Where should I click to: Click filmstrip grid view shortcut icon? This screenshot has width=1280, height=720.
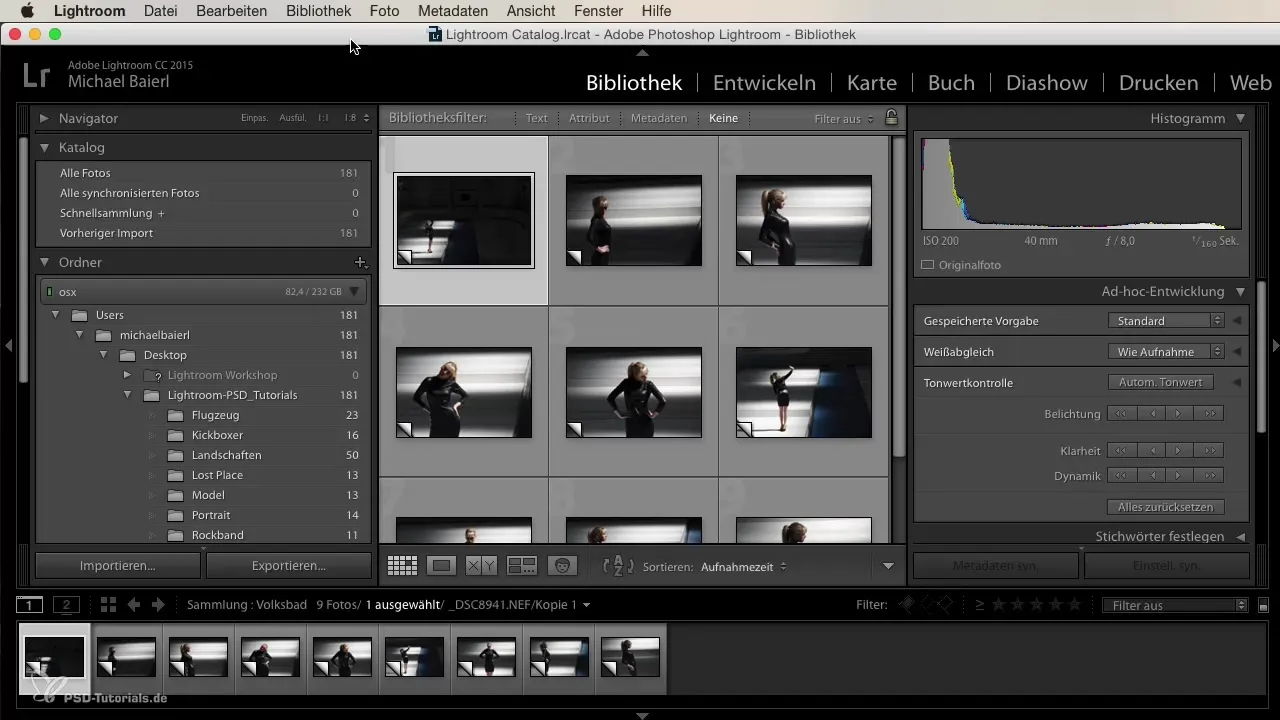[x=109, y=605]
